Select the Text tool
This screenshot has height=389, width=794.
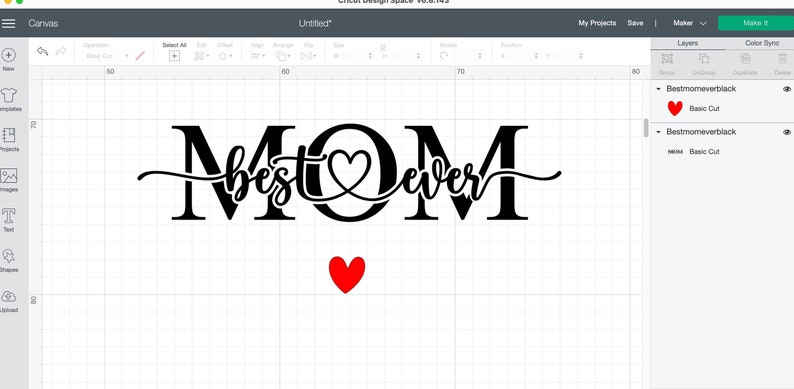9,220
